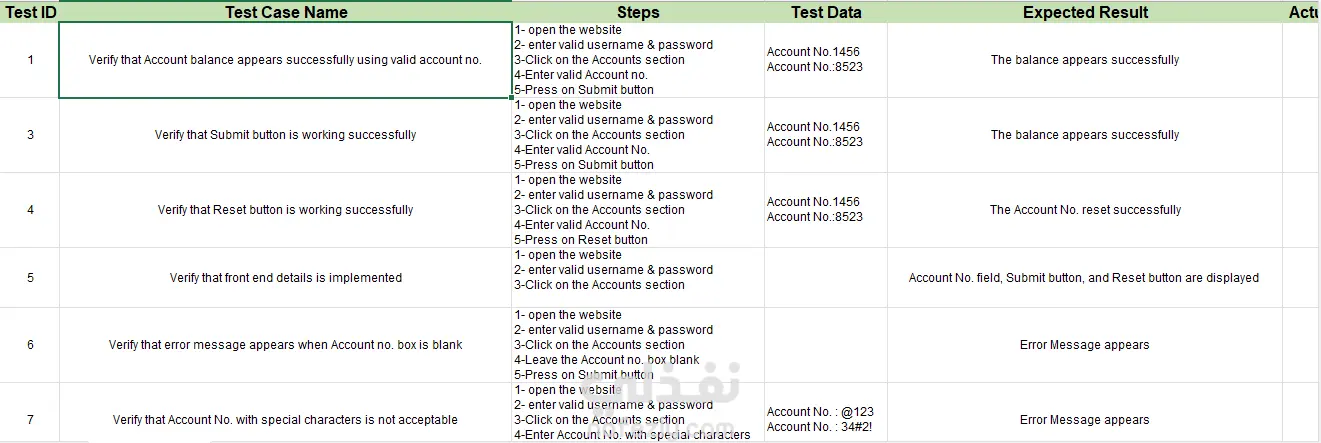
Task: Click the expected result listing Submit and Reset buttons
Action: pyautogui.click(x=1085, y=278)
